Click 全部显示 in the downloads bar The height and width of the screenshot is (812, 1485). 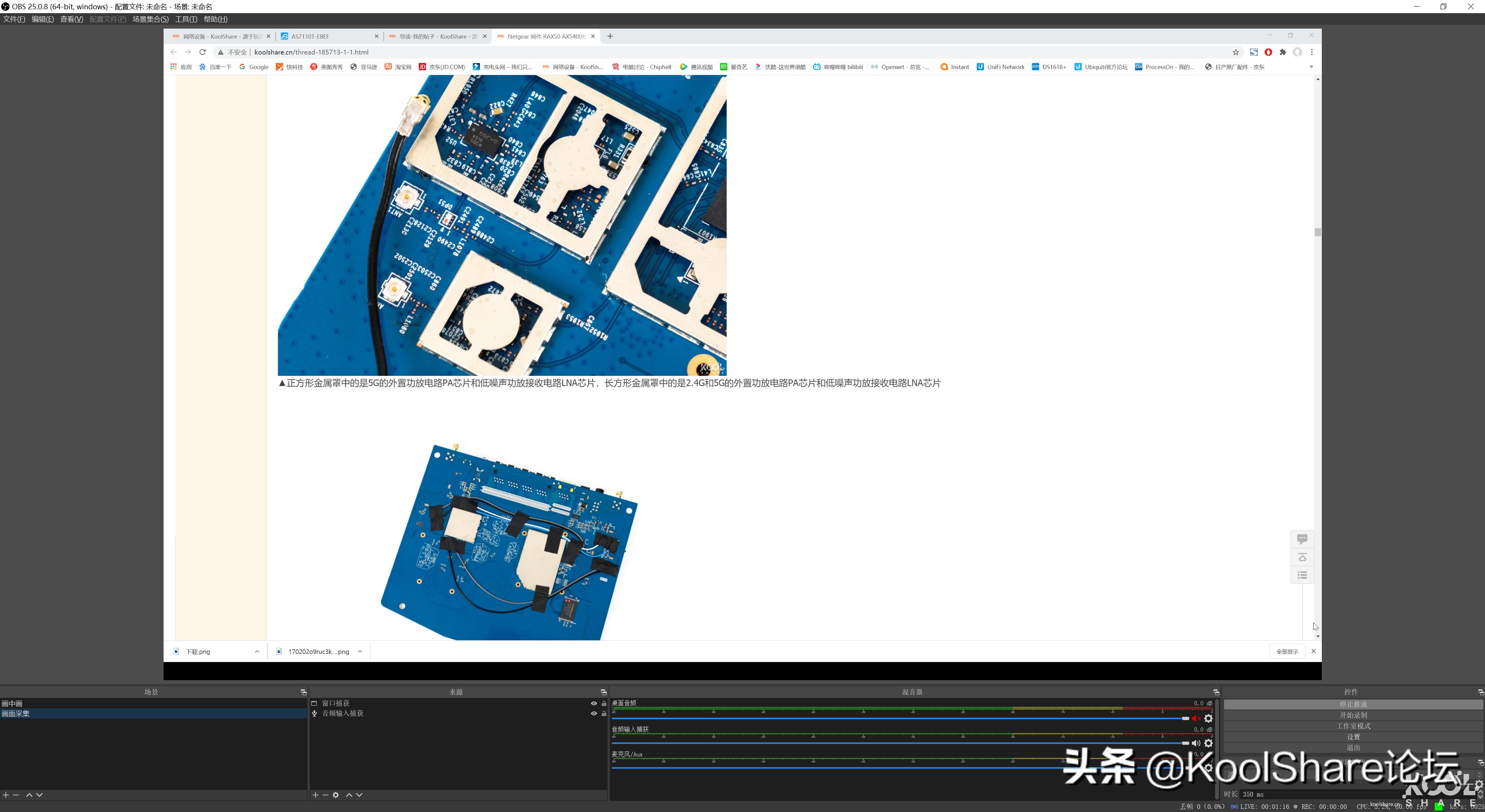tap(1287, 651)
